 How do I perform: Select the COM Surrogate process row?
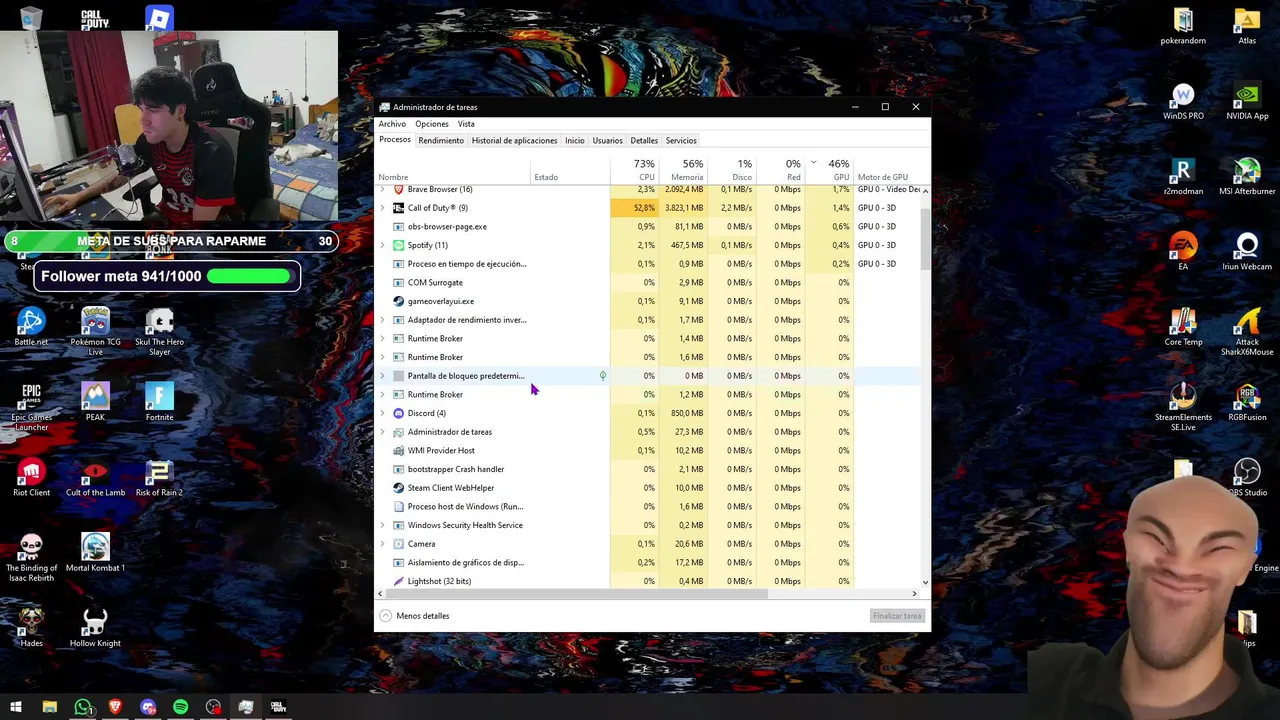point(648,283)
